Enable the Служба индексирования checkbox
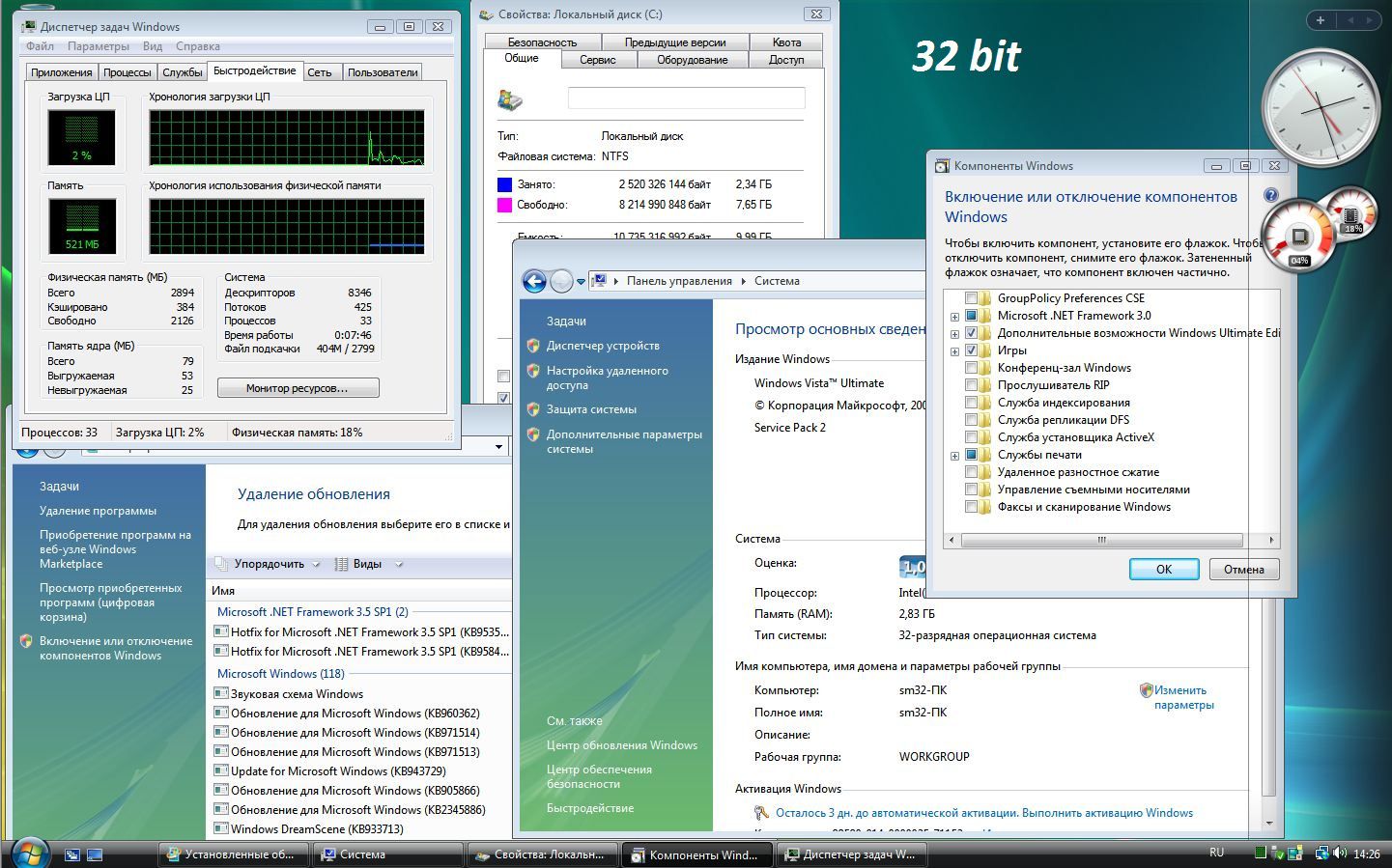Viewport: 1392px width, 868px height. point(971,403)
